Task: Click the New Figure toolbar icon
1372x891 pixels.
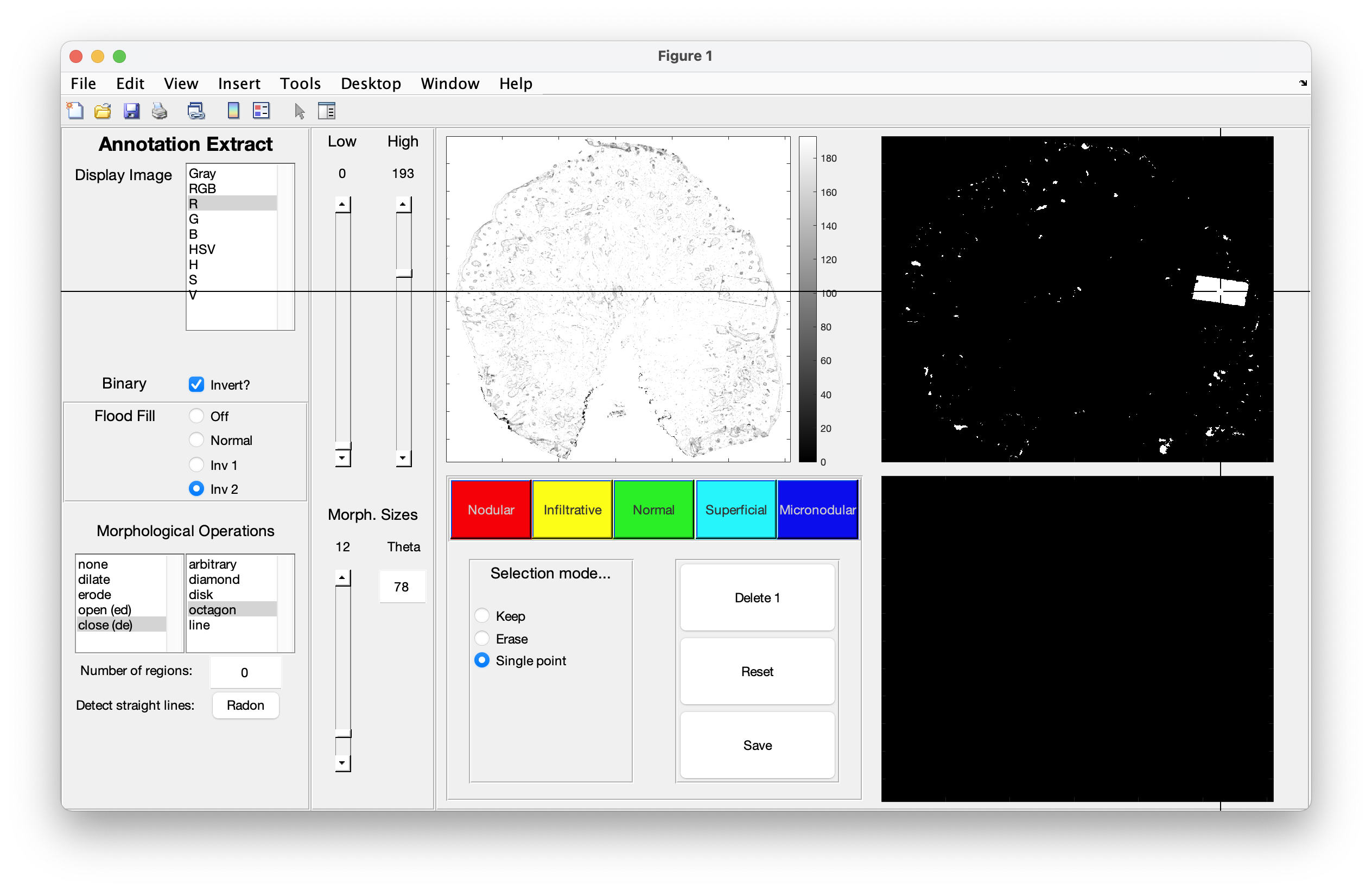Action: 75,111
